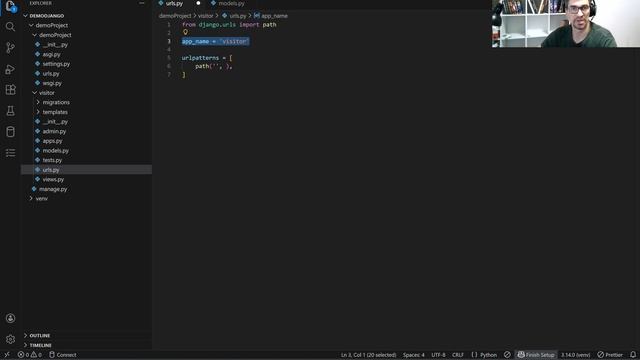Open the Testing flask icon

10,111
